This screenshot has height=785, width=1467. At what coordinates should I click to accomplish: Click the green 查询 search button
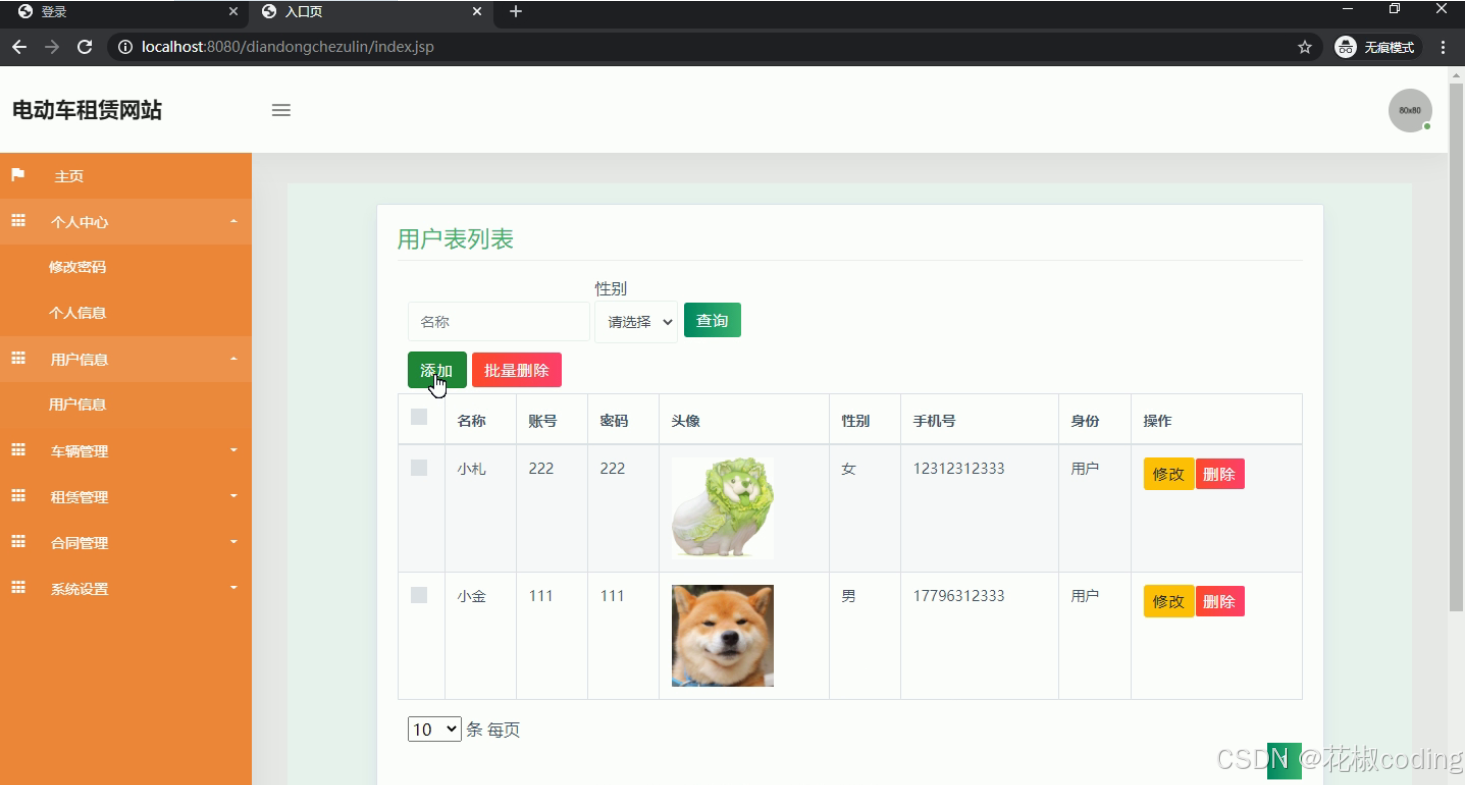click(712, 319)
